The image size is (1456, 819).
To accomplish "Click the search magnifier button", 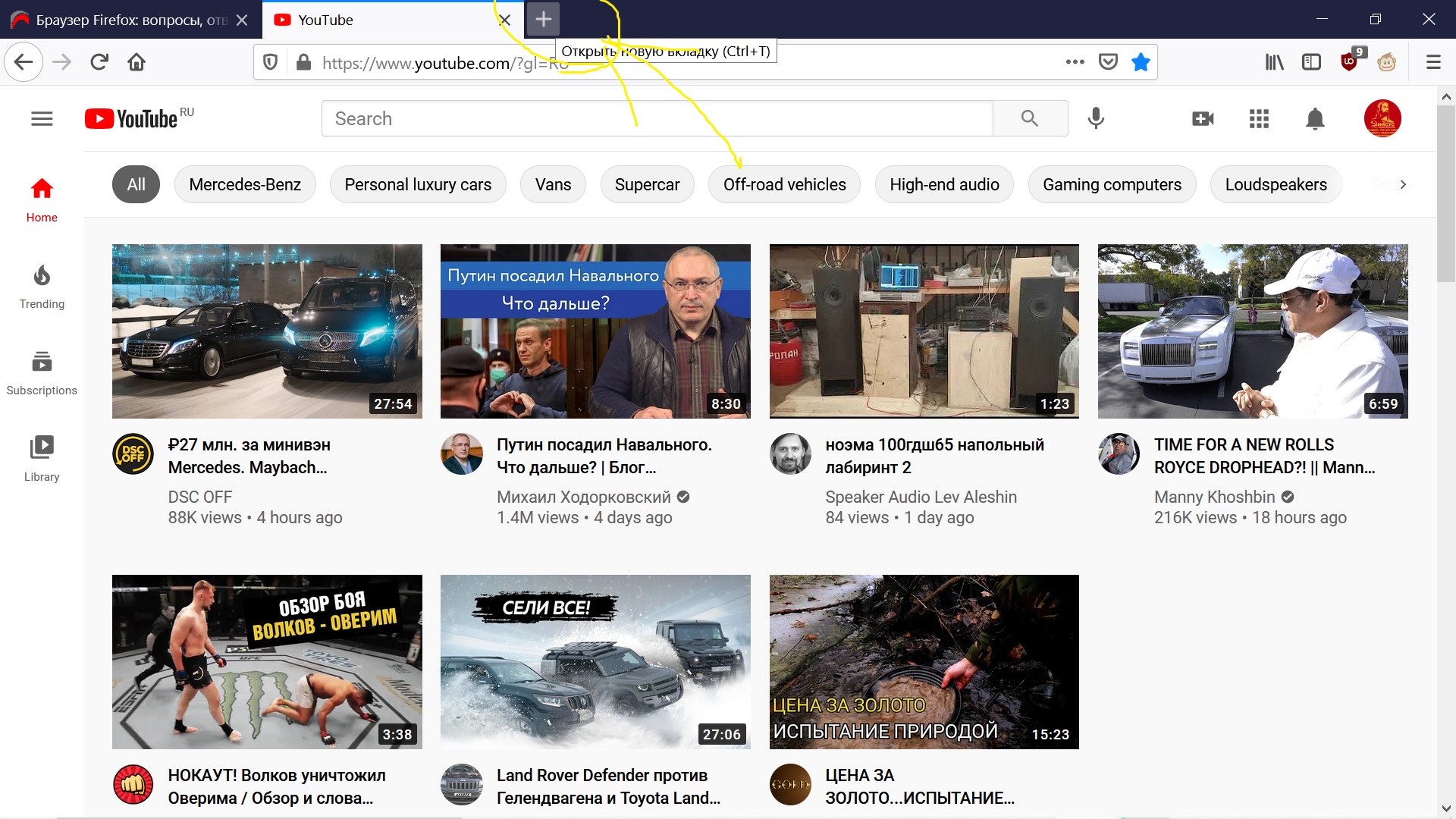I will (1029, 118).
